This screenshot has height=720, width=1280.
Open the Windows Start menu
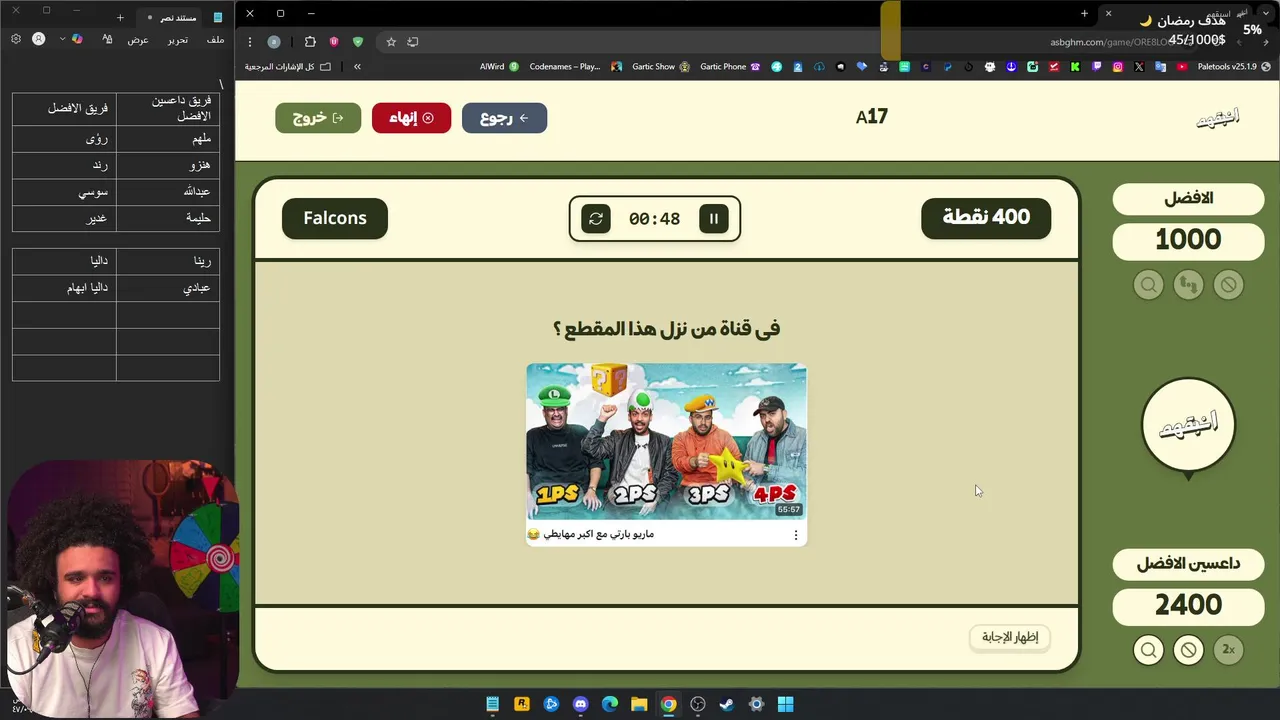786,704
